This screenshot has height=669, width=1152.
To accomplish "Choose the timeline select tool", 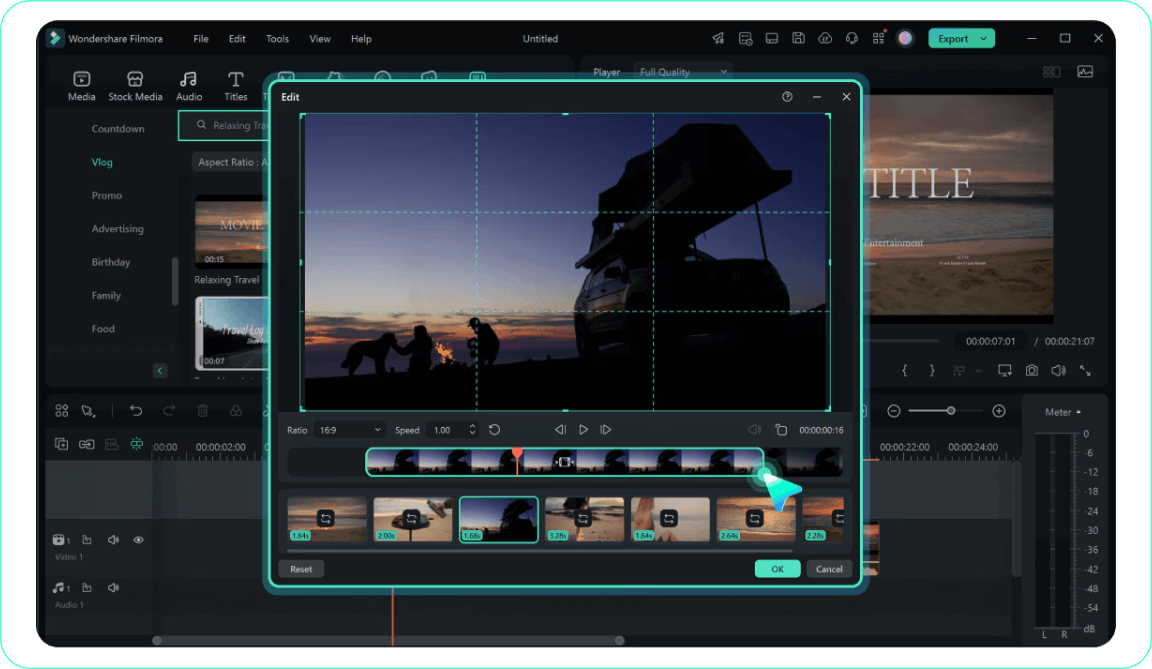I will 89,411.
